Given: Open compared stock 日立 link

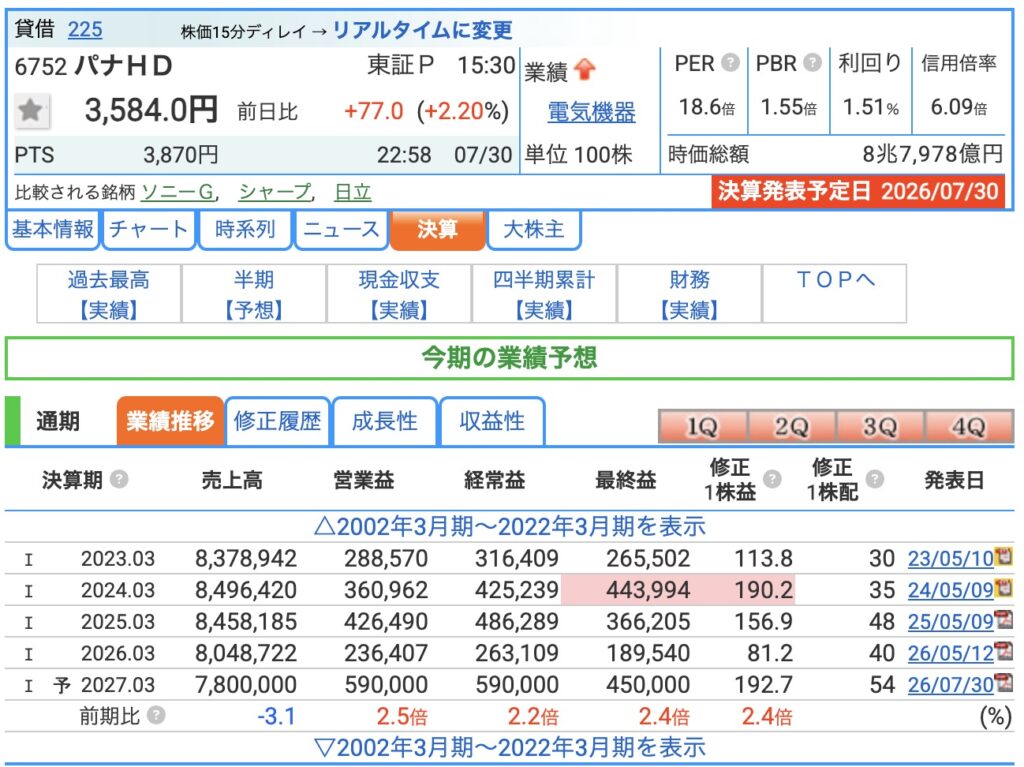Looking at the screenshot, I should point(353,192).
